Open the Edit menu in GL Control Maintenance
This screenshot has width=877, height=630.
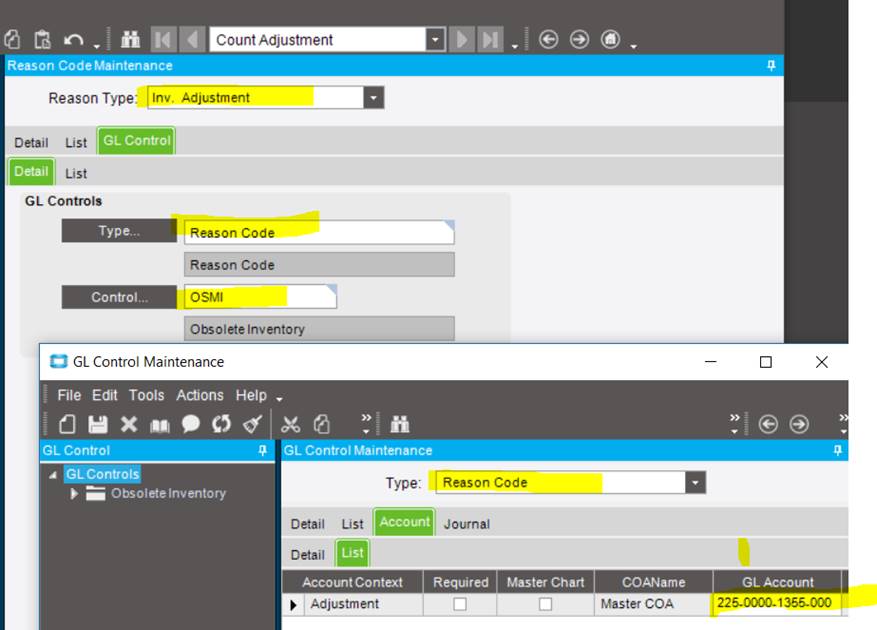coord(105,395)
